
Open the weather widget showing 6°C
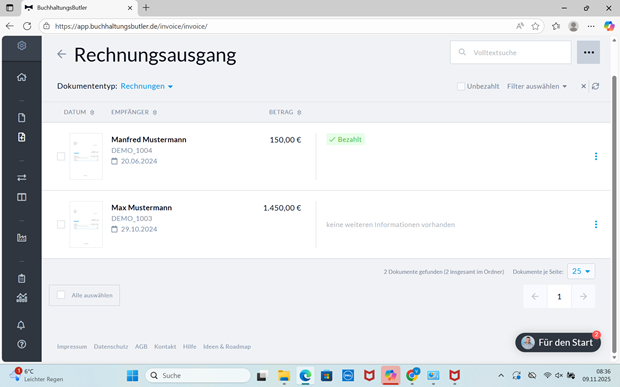pos(36,375)
